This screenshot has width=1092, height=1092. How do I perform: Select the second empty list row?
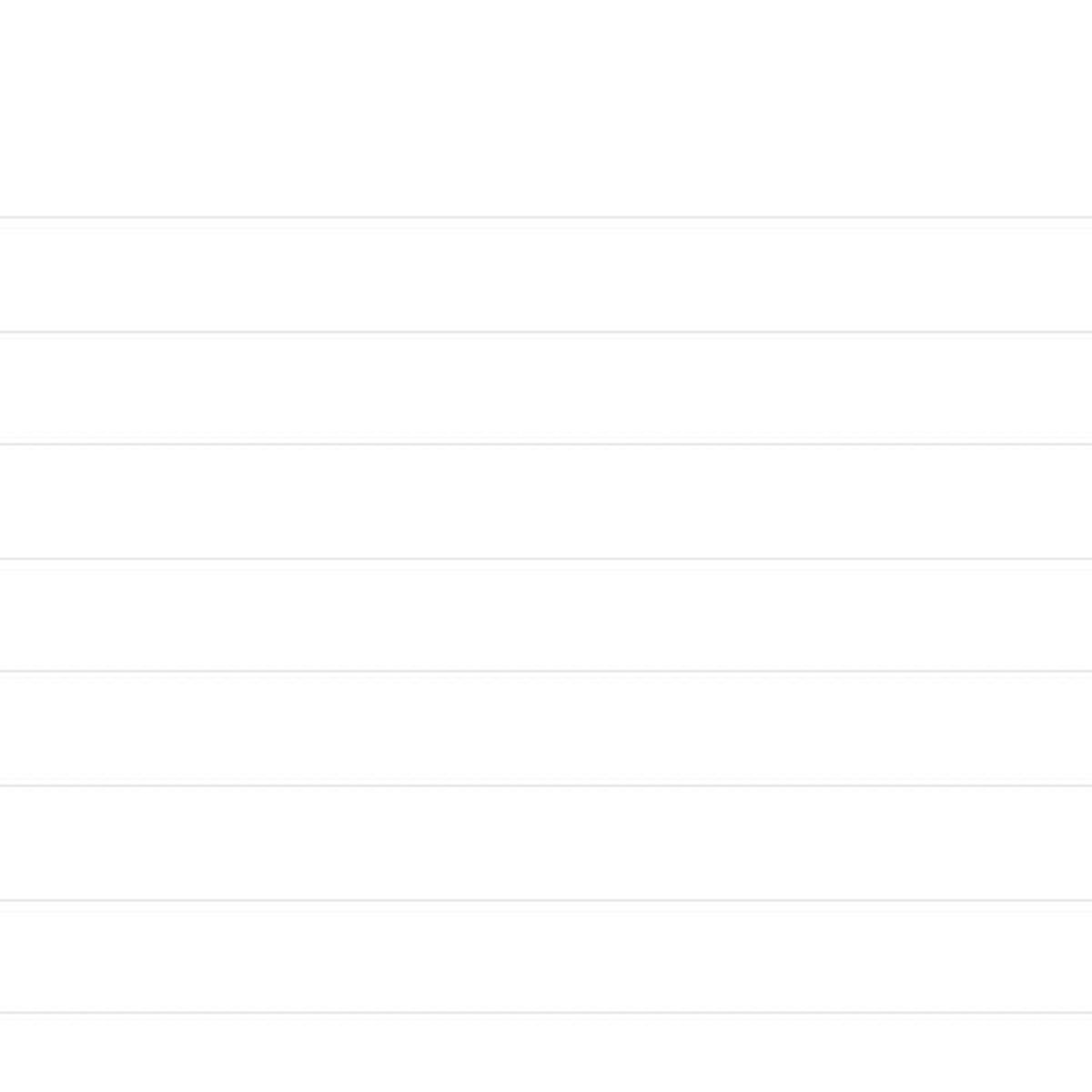point(546,389)
